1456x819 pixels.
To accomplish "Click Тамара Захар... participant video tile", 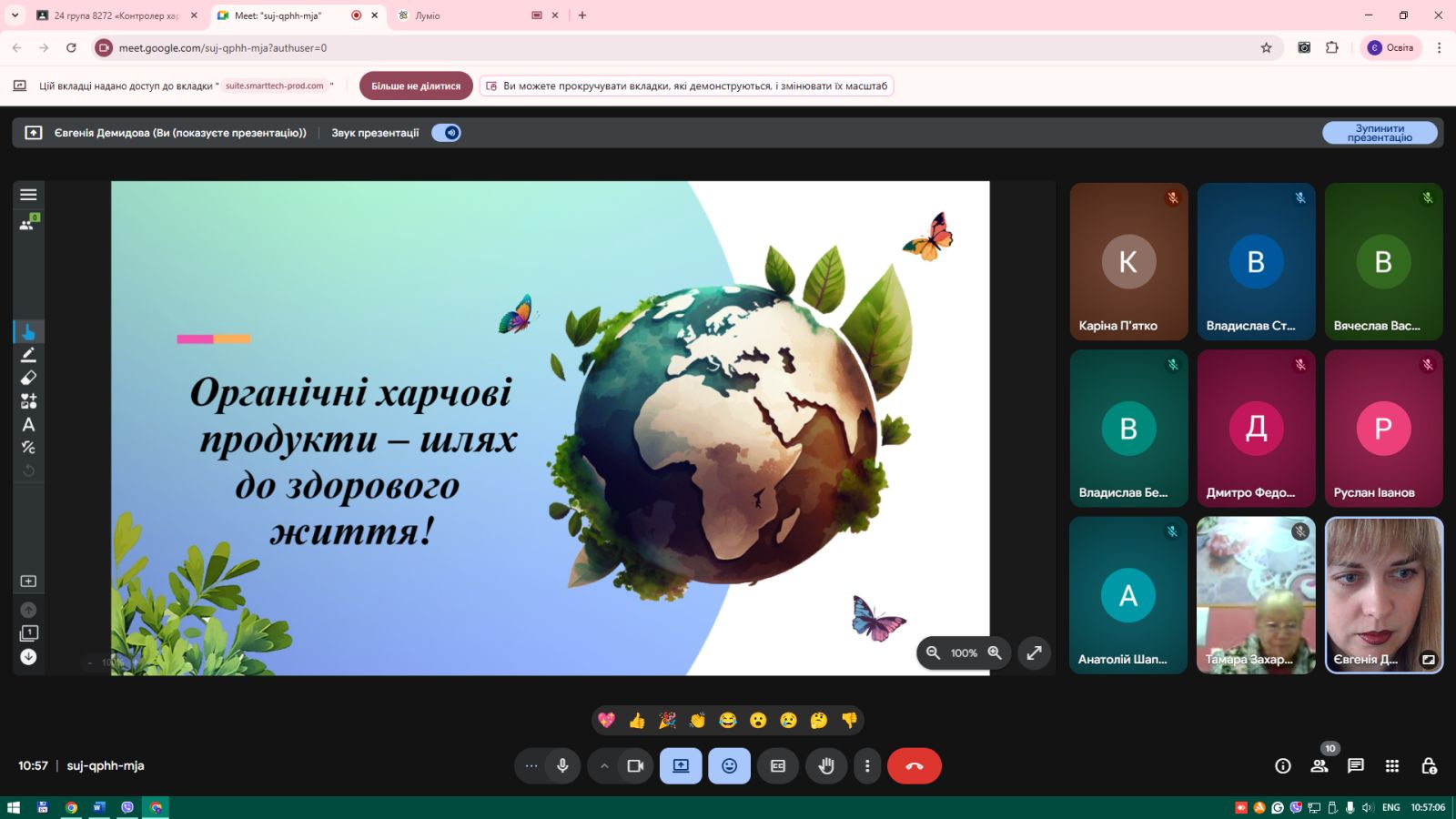I will (1256, 595).
